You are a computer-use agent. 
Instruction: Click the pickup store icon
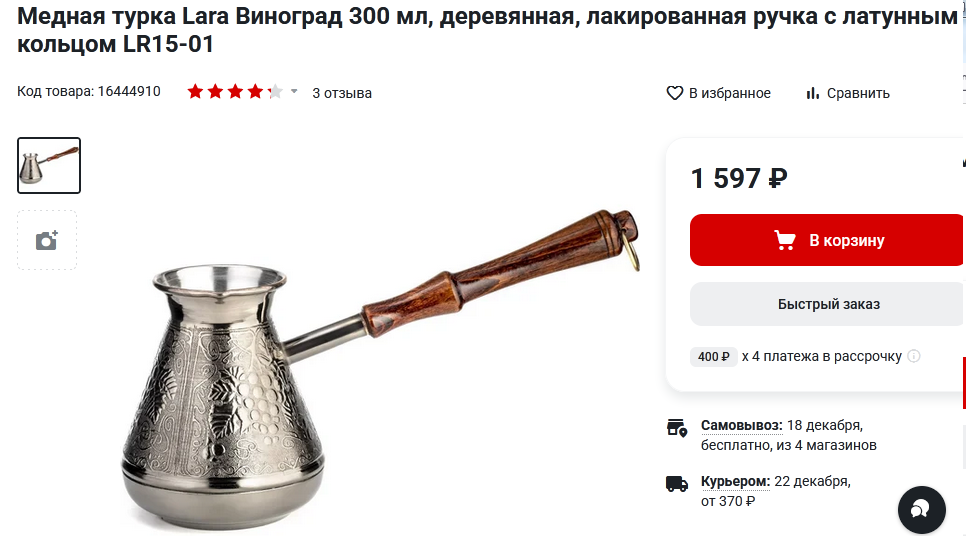pyautogui.click(x=677, y=428)
